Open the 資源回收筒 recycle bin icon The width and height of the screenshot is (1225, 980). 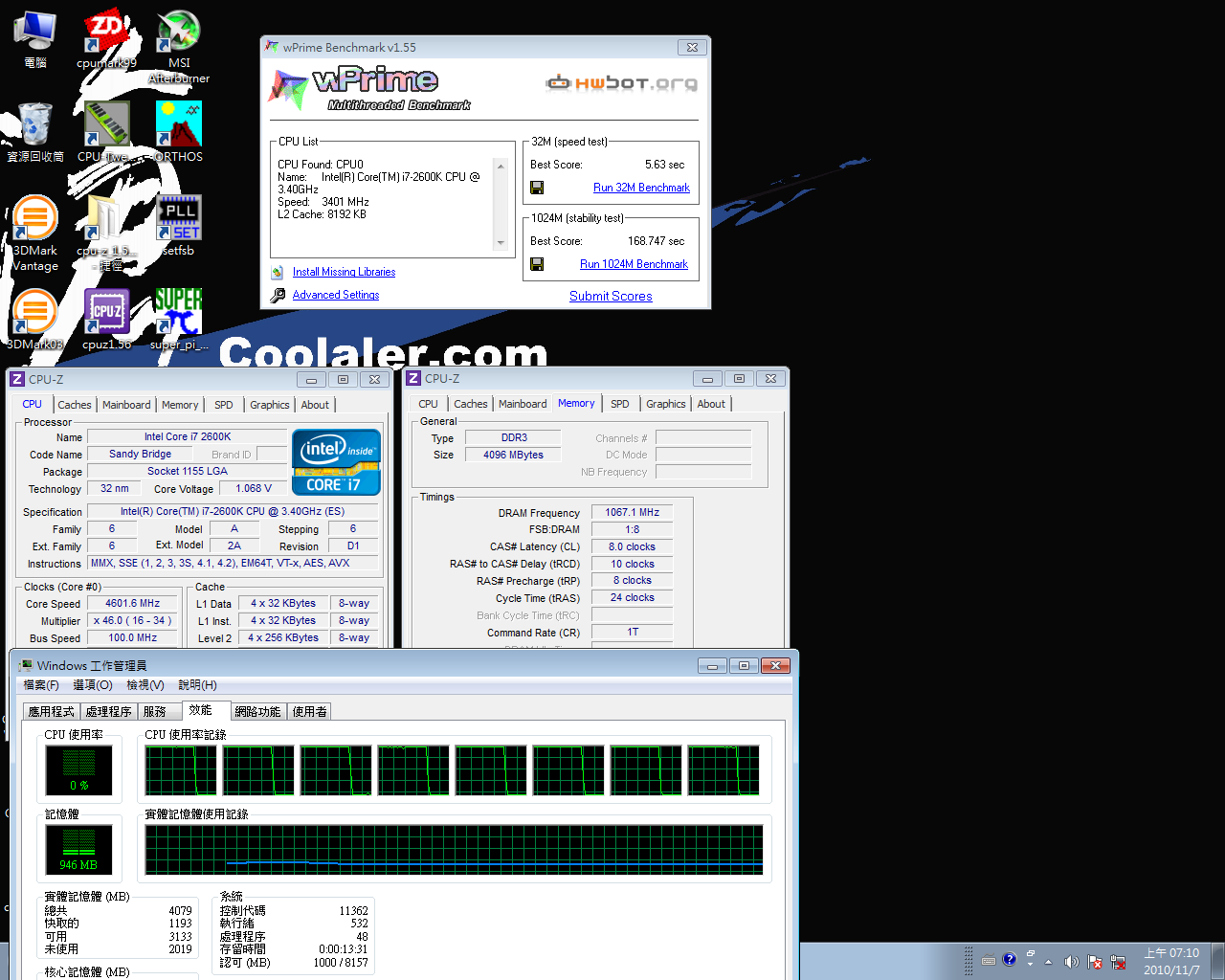click(x=34, y=132)
